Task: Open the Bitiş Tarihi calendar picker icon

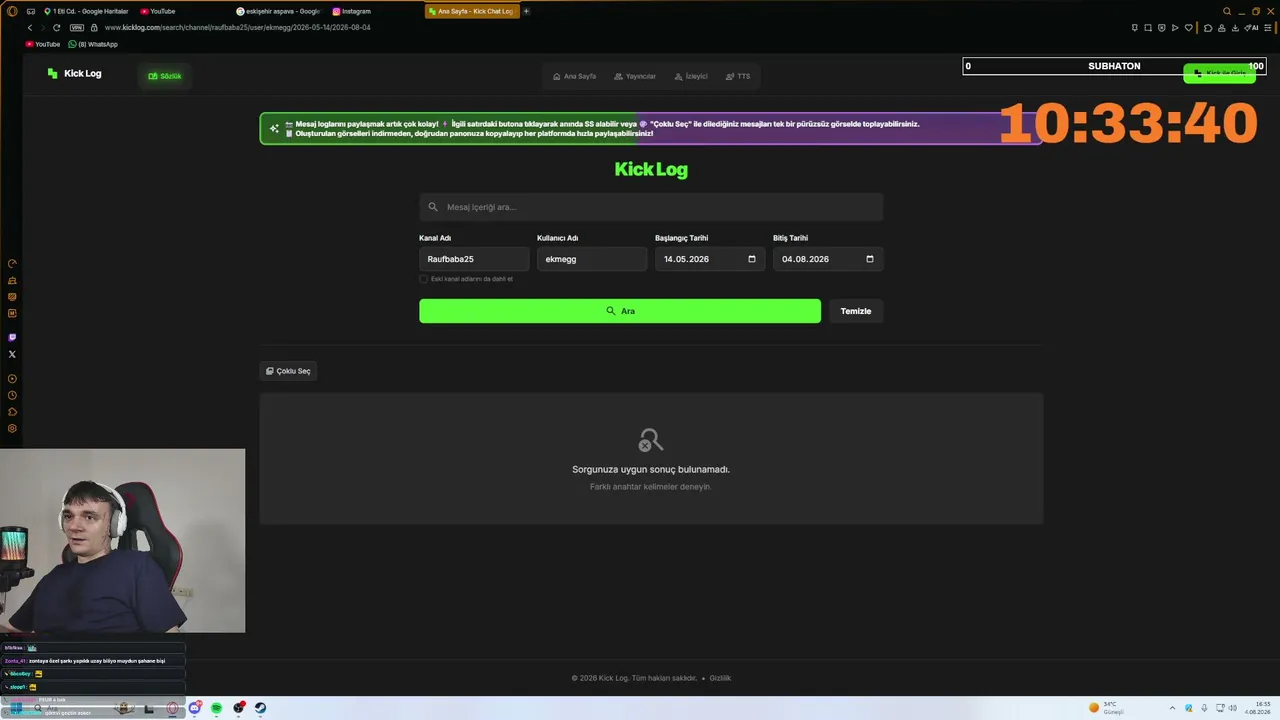Action: click(870, 259)
